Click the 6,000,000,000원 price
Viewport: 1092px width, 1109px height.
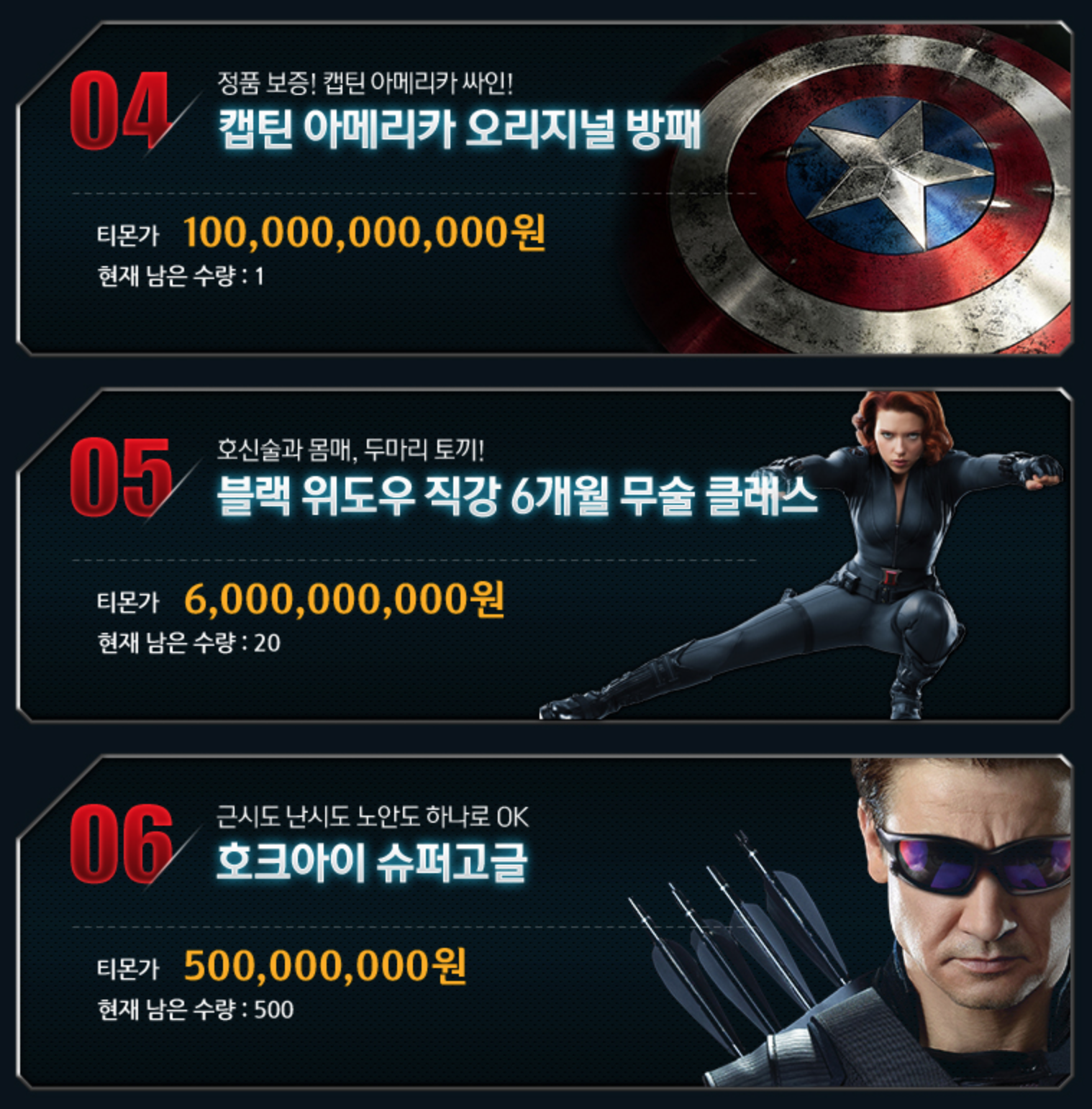(x=345, y=599)
